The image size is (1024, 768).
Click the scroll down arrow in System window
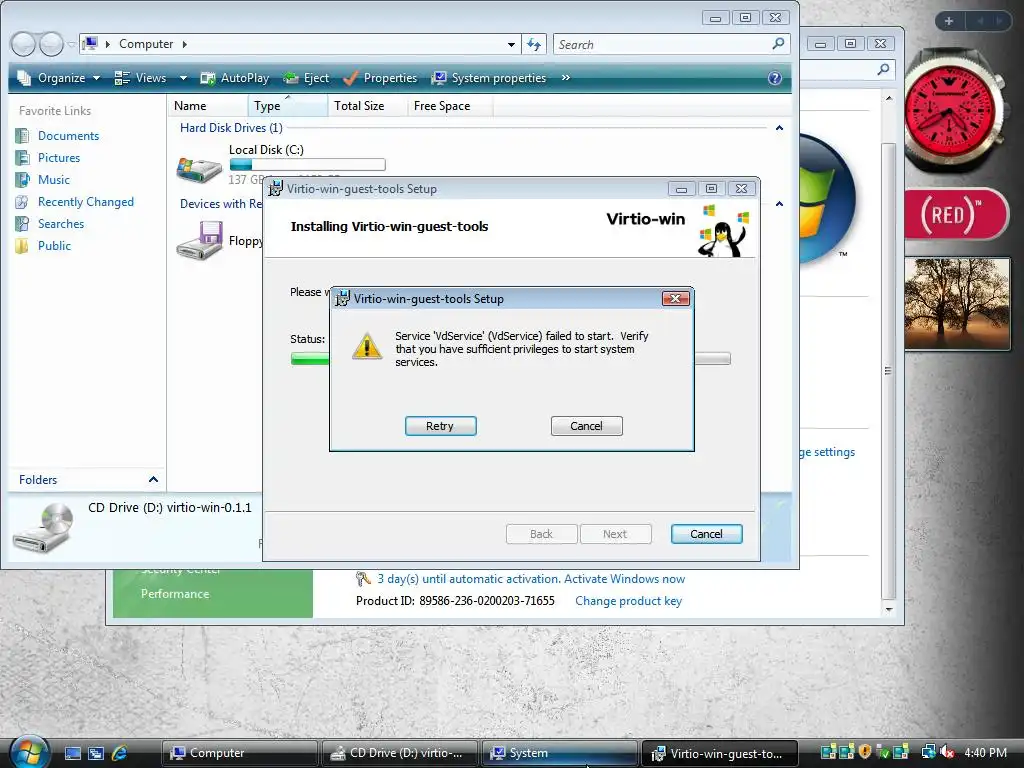pos(888,609)
